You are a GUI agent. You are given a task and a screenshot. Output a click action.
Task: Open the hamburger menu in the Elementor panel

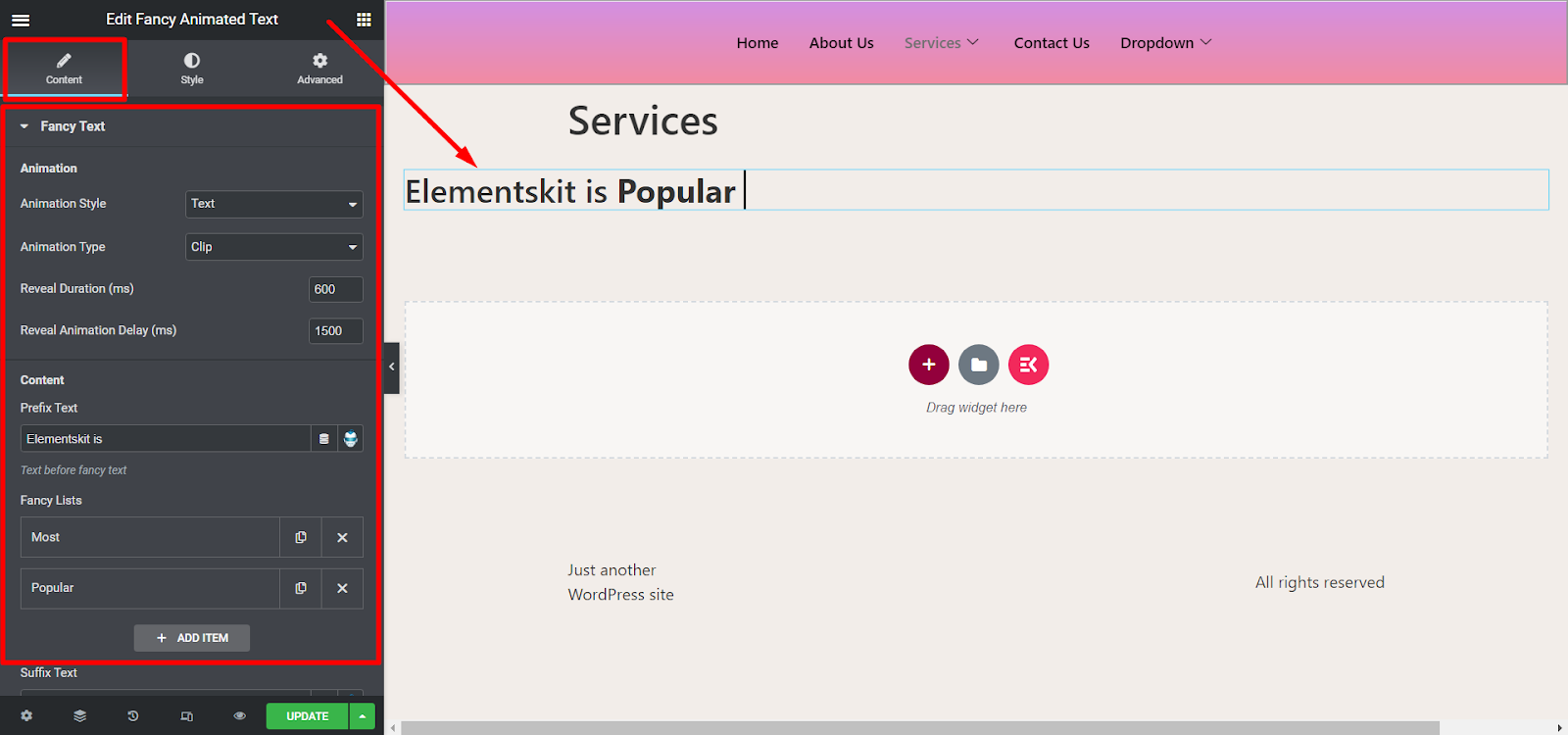(x=21, y=20)
